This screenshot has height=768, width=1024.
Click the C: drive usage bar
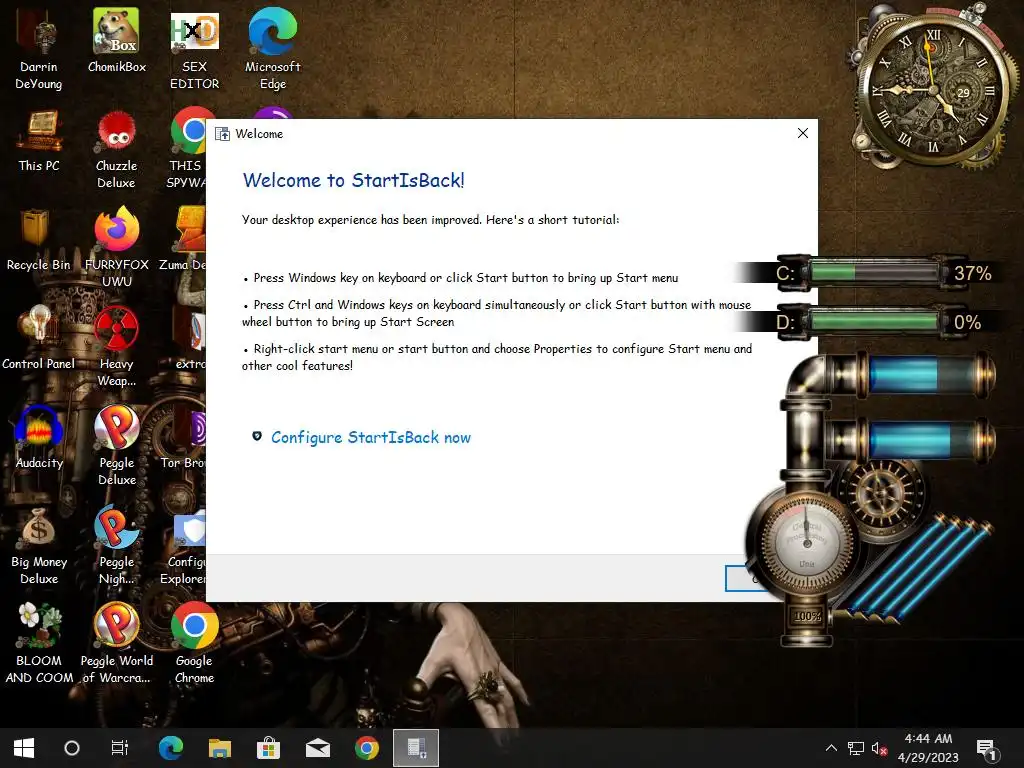[x=874, y=273]
